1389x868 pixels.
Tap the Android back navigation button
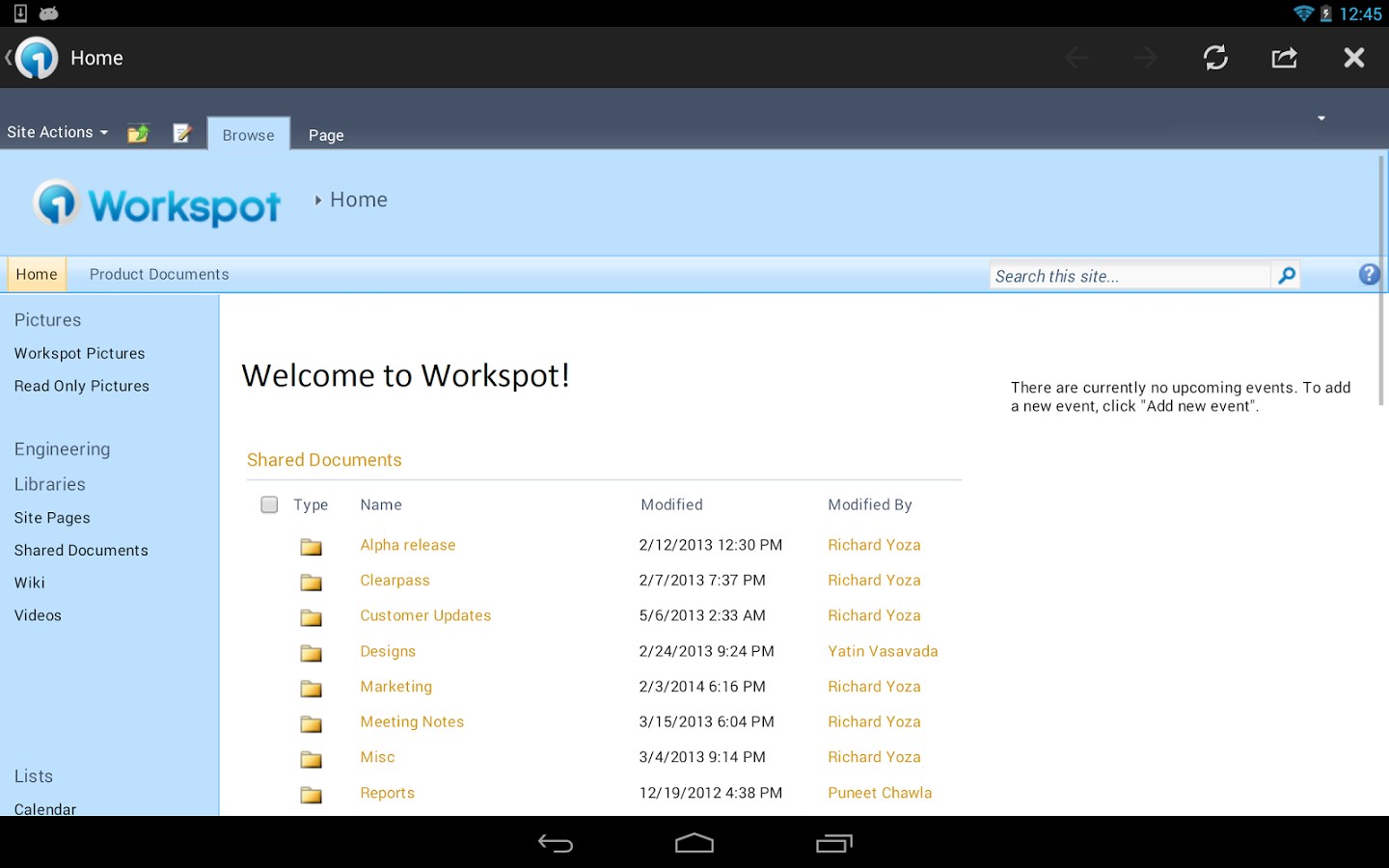tap(556, 844)
